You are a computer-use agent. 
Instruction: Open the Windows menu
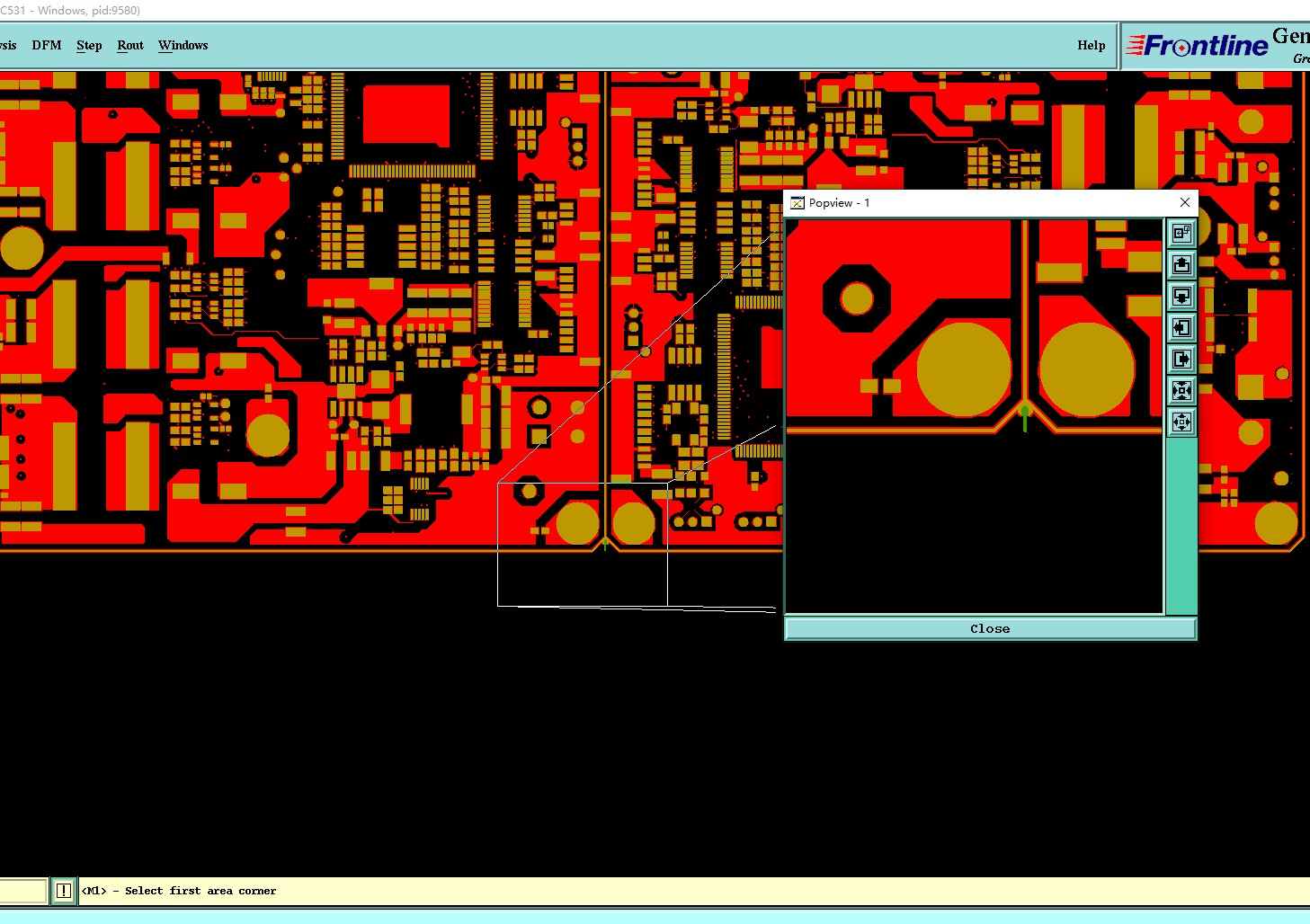coord(183,45)
